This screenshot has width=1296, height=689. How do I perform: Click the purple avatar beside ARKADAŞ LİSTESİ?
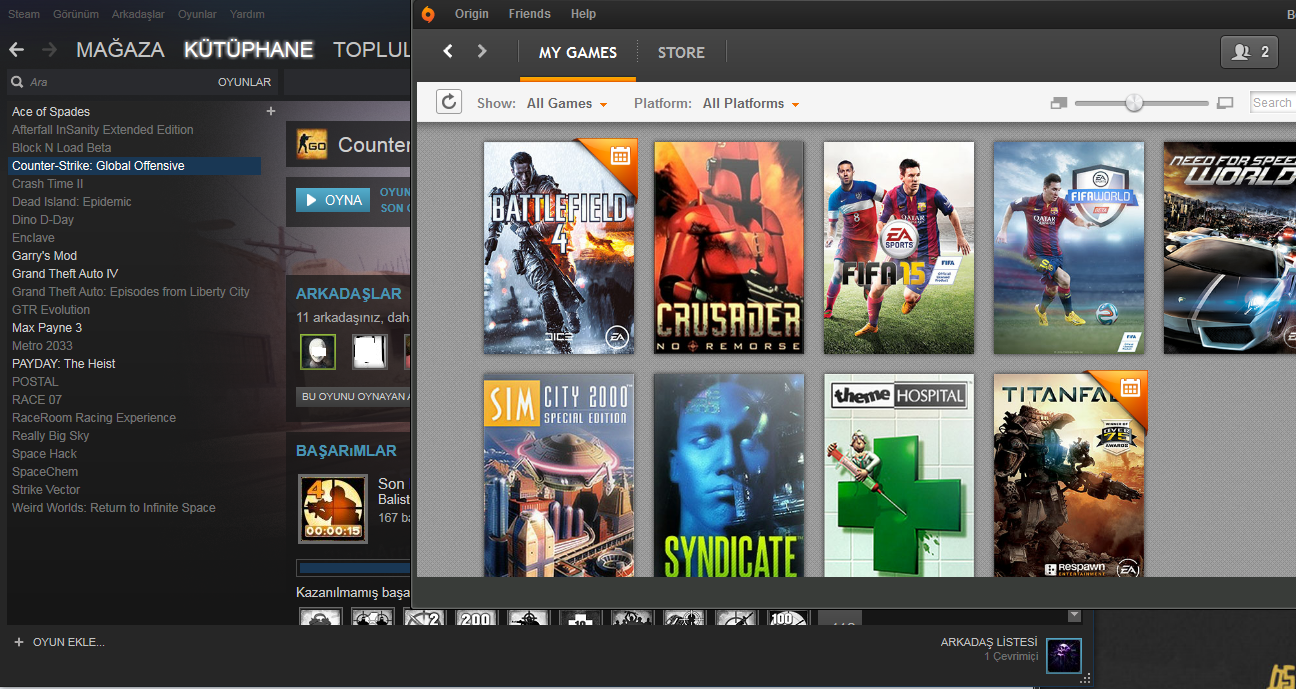click(1064, 655)
